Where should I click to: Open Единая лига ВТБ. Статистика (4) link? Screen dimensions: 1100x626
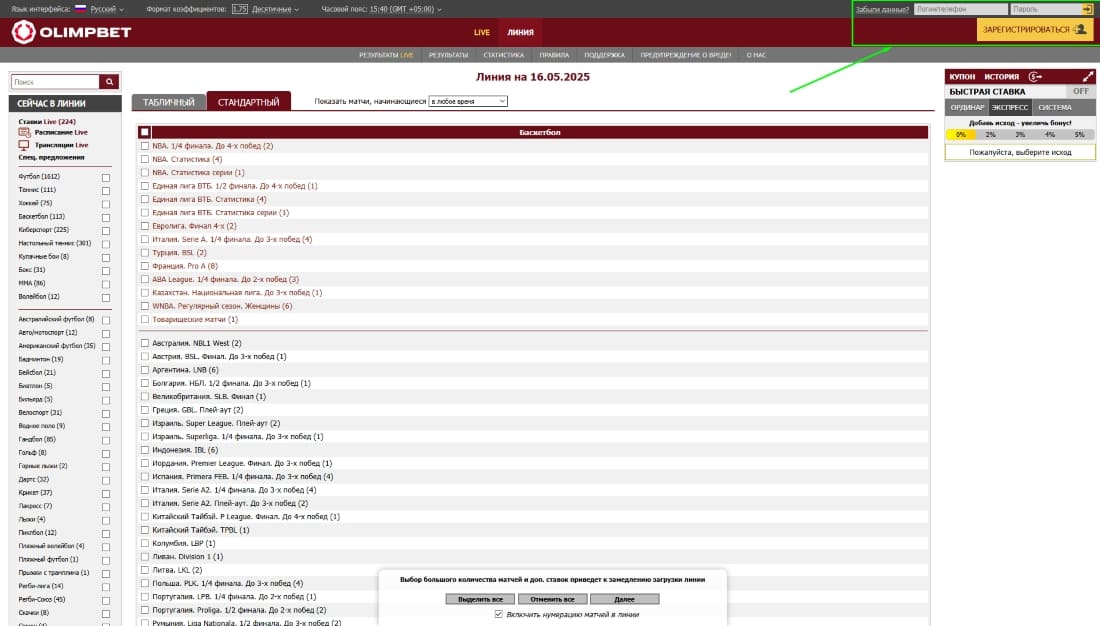click(x=209, y=199)
